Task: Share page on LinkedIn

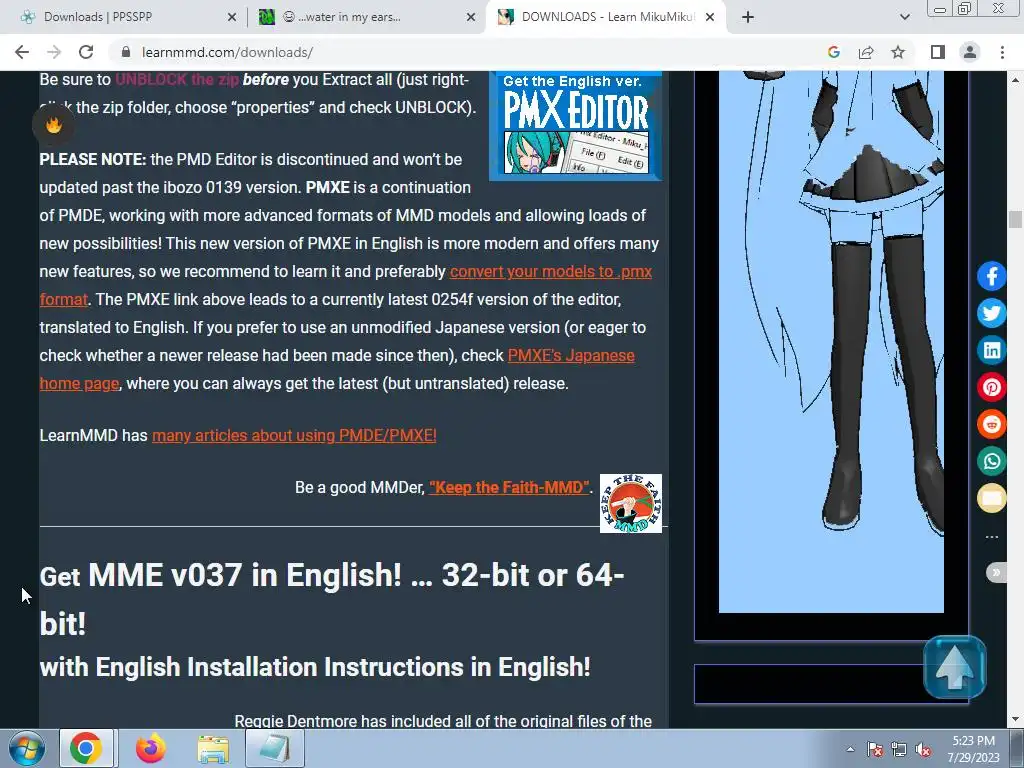Action: pyautogui.click(x=991, y=351)
